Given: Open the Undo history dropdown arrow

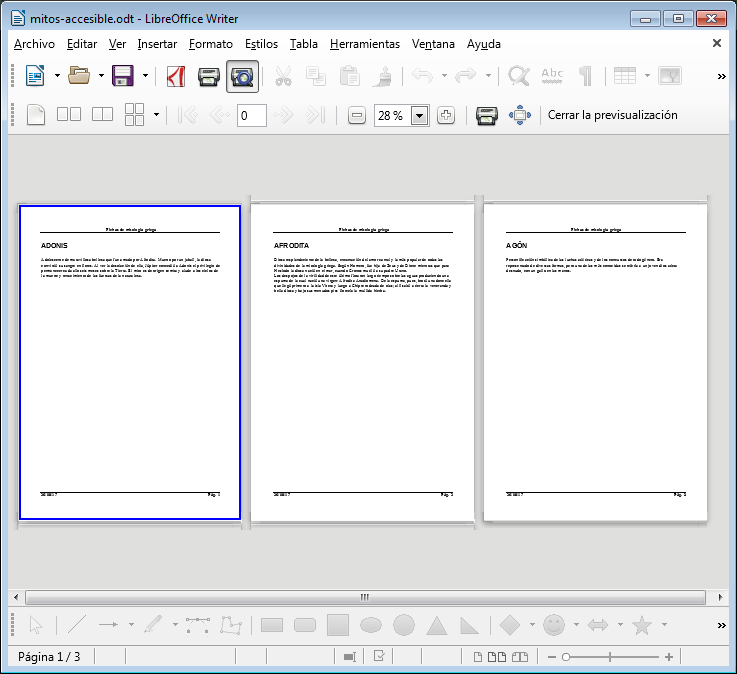Looking at the screenshot, I should point(444,76).
